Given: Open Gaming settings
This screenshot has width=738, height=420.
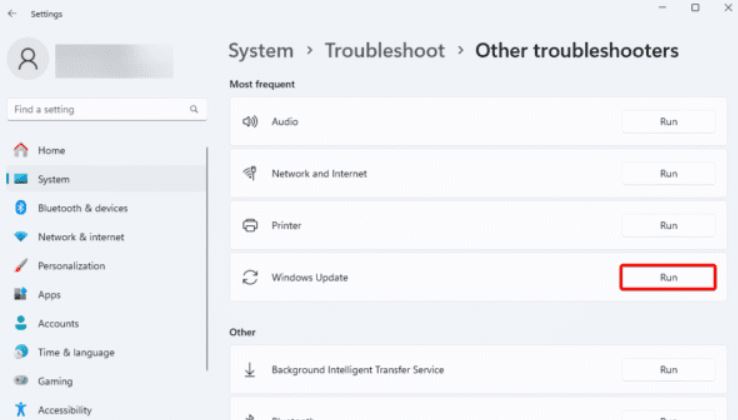Looking at the screenshot, I should click(x=106, y=381).
